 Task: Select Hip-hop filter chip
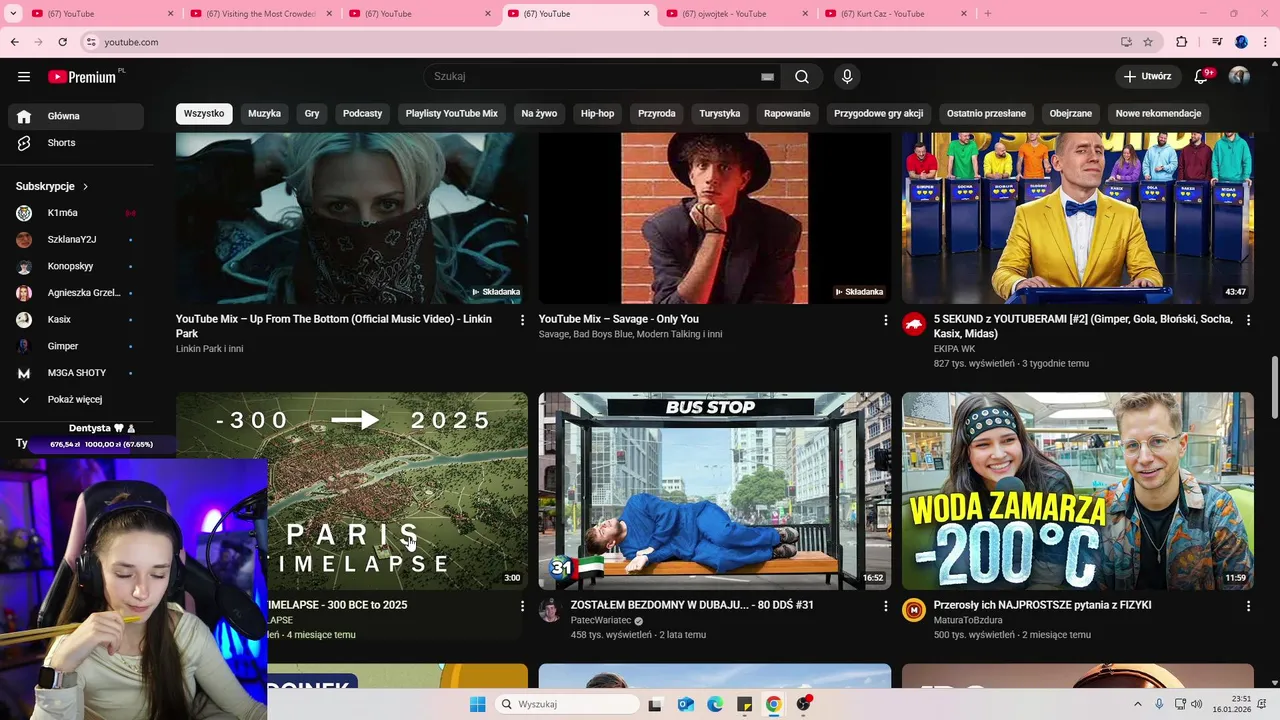(x=597, y=114)
